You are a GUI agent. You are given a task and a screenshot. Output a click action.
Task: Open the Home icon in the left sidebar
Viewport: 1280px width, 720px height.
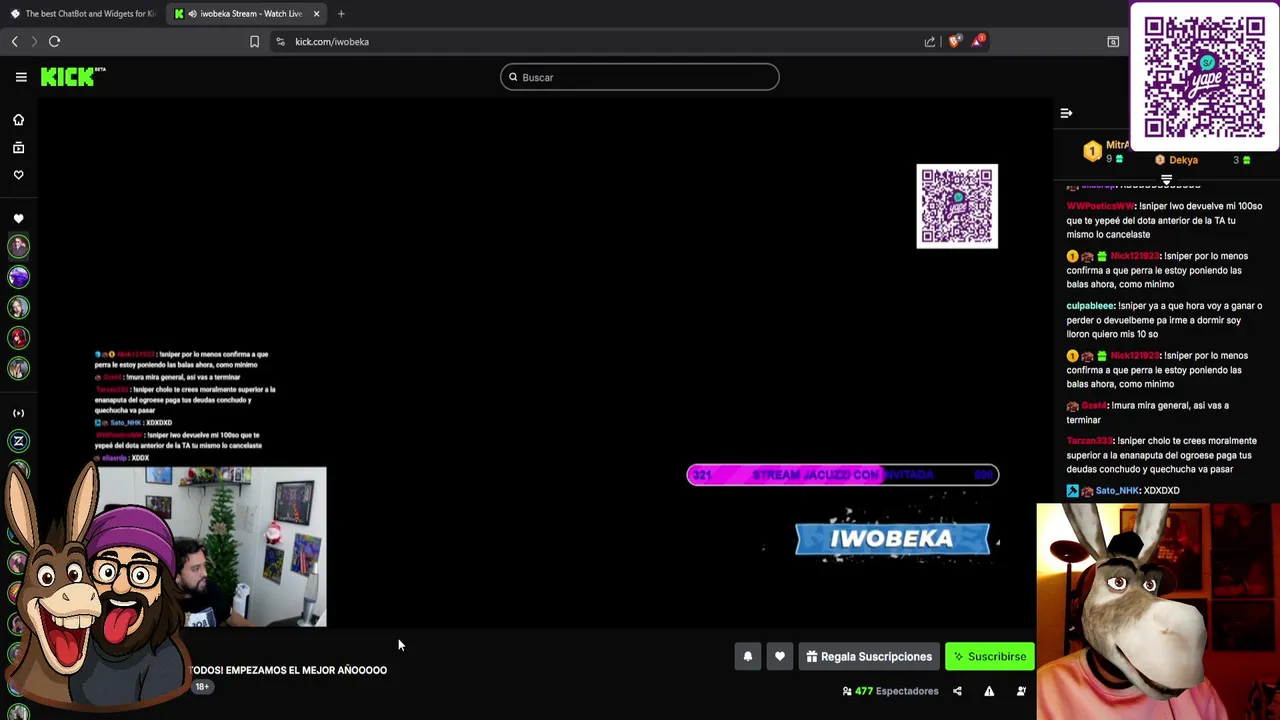[x=18, y=120]
